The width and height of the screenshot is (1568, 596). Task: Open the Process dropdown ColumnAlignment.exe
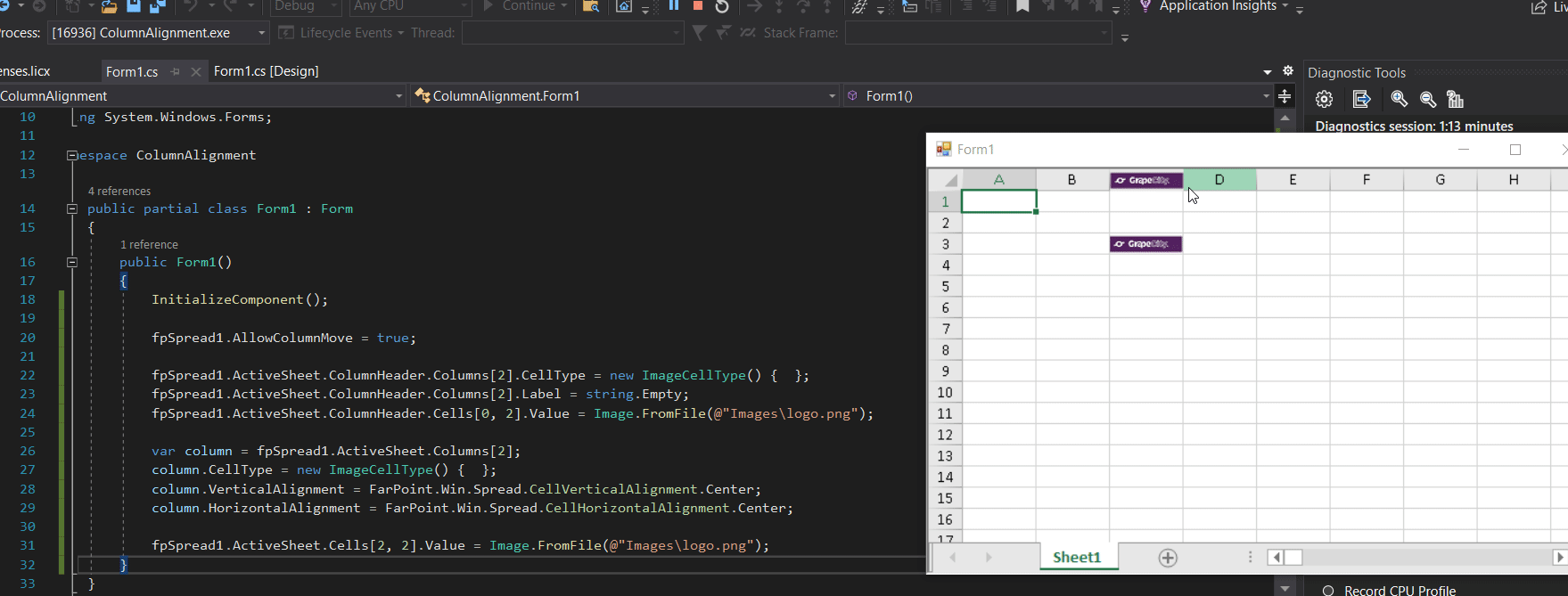click(x=159, y=33)
